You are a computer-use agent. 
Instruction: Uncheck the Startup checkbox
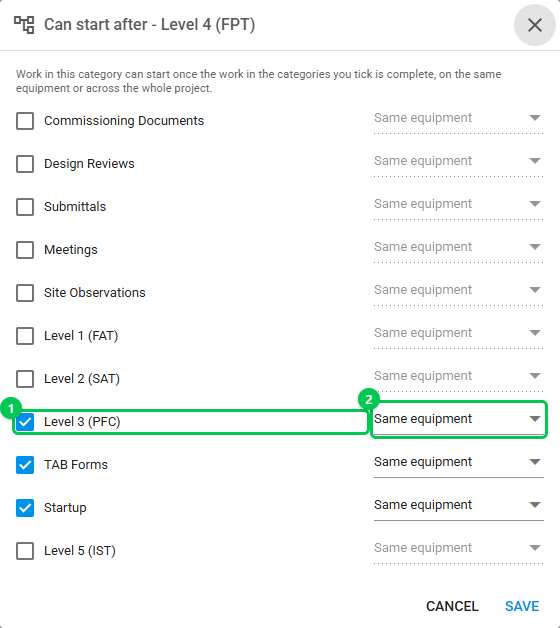[x=25, y=508]
